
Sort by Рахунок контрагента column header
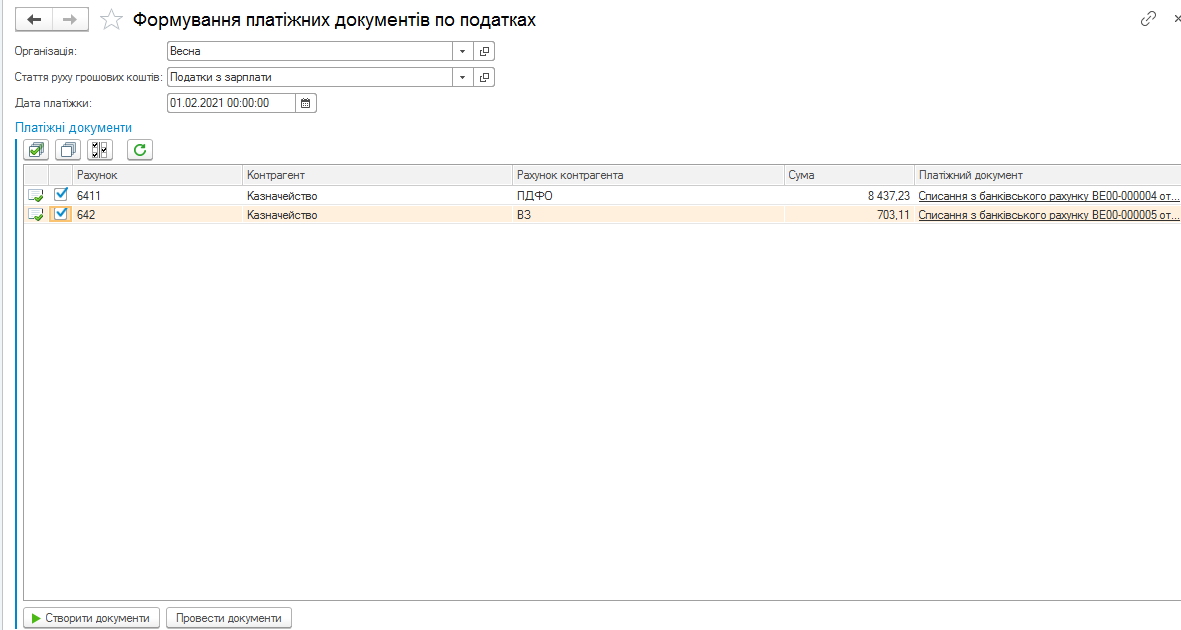pos(648,175)
